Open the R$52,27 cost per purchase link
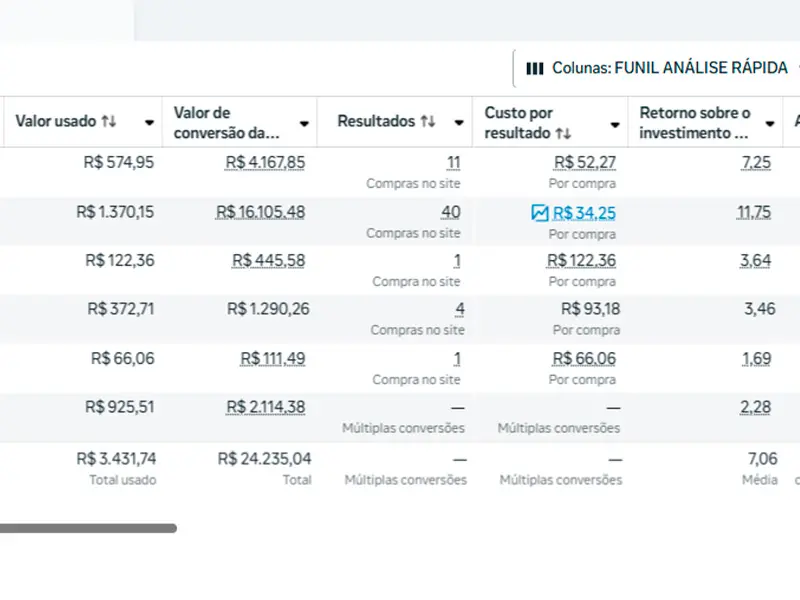This screenshot has height=600, width=800. [x=585, y=162]
